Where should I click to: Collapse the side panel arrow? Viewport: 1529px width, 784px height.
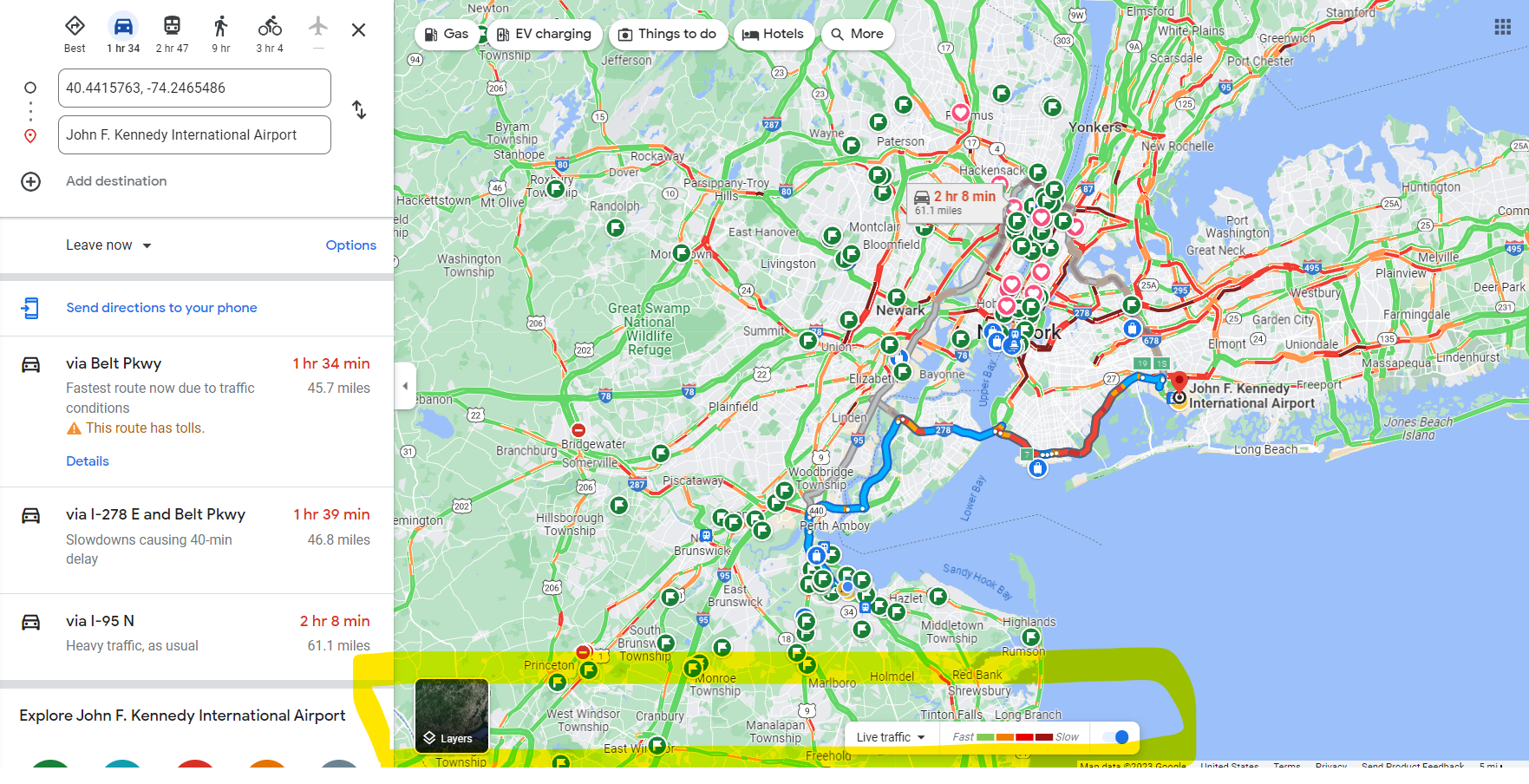pos(405,386)
